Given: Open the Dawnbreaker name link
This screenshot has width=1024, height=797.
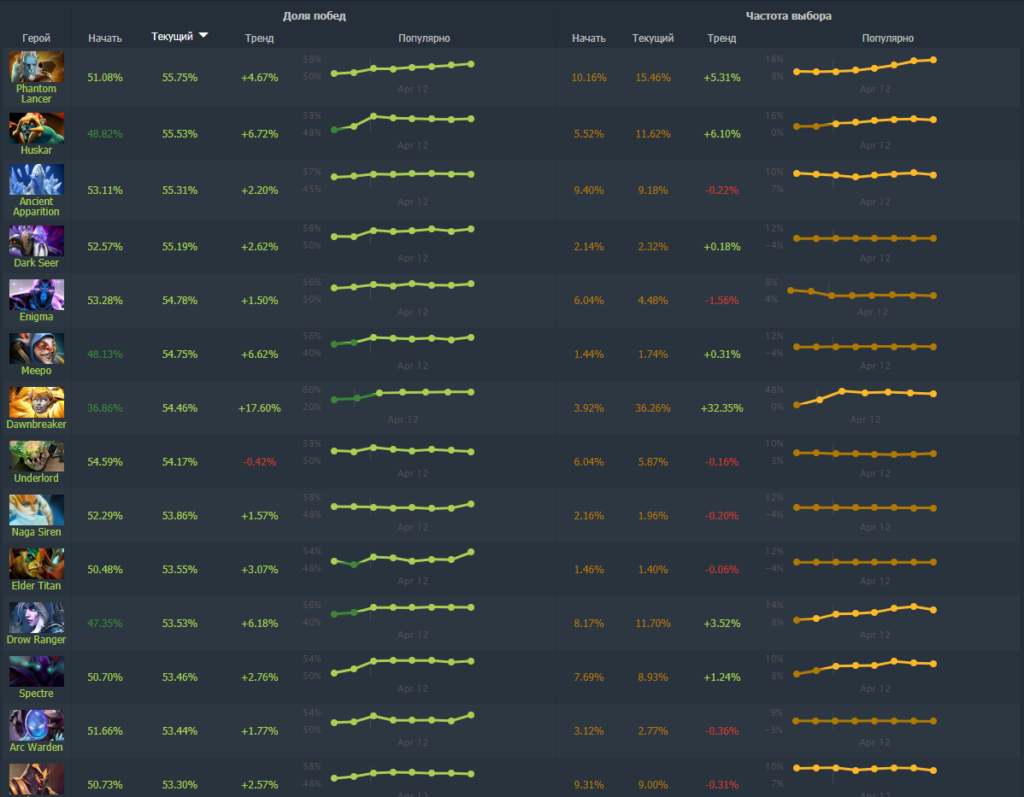Looking at the screenshot, I should (36, 424).
